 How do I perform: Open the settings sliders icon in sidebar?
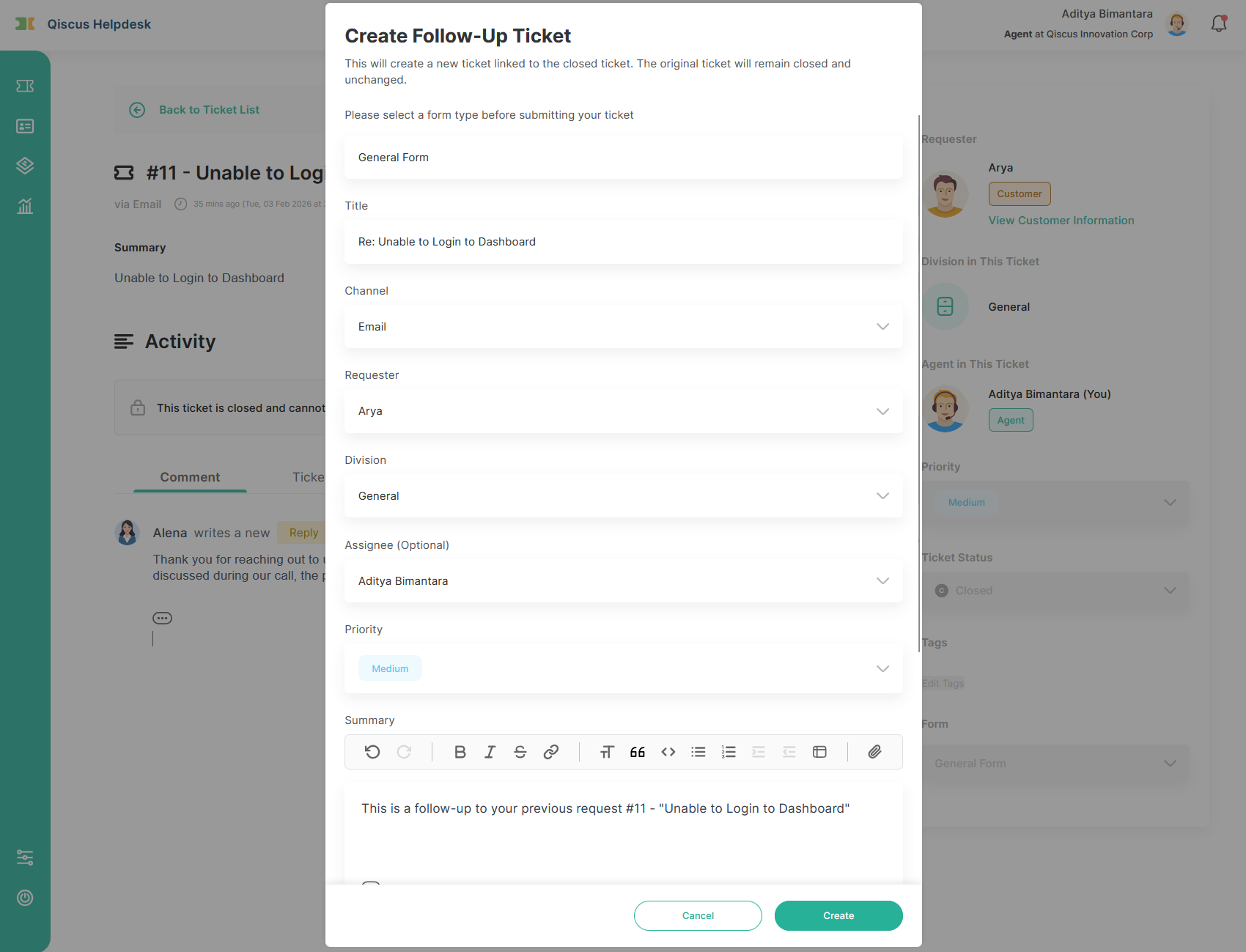click(25, 857)
